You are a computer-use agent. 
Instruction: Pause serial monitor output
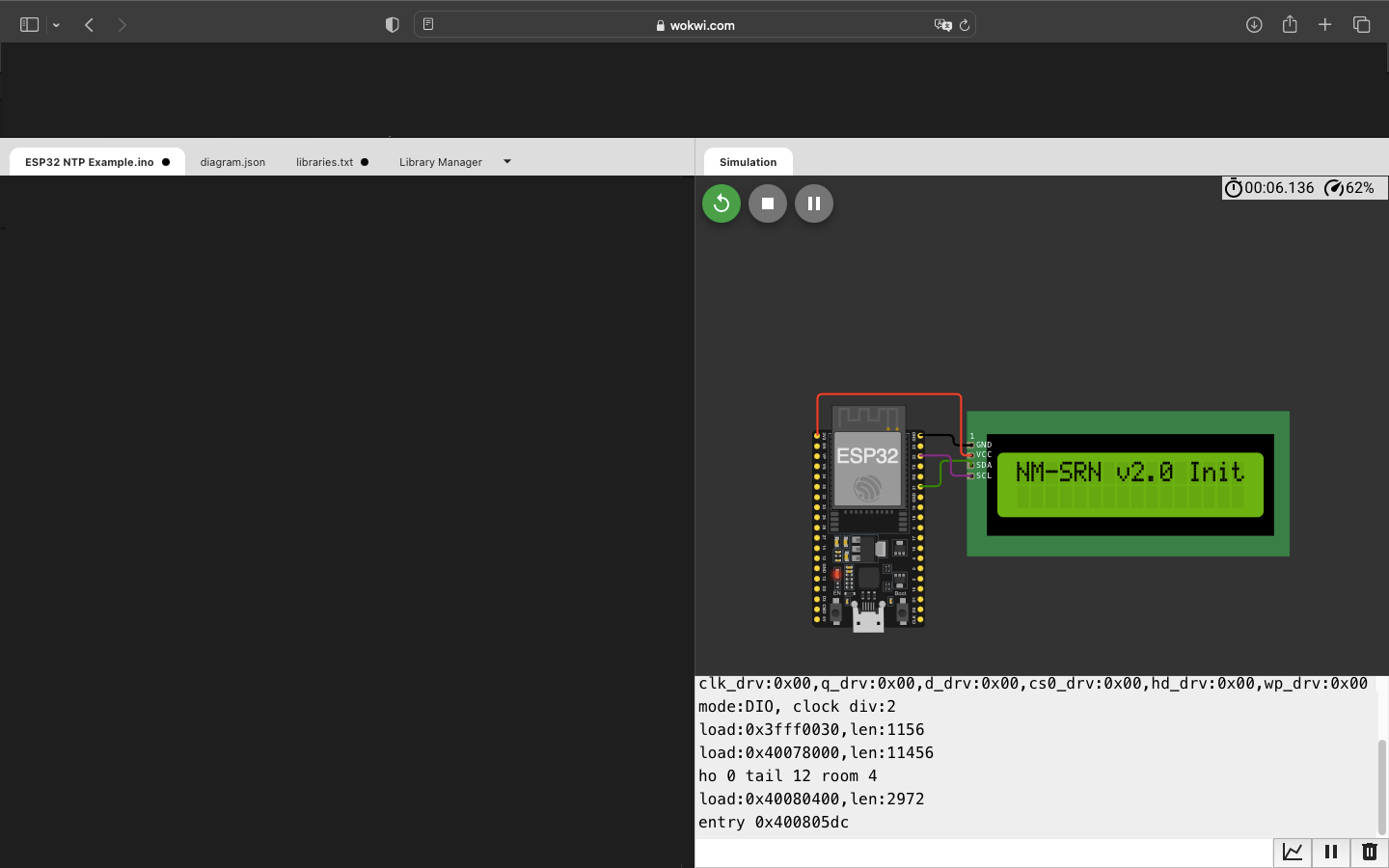(1331, 852)
